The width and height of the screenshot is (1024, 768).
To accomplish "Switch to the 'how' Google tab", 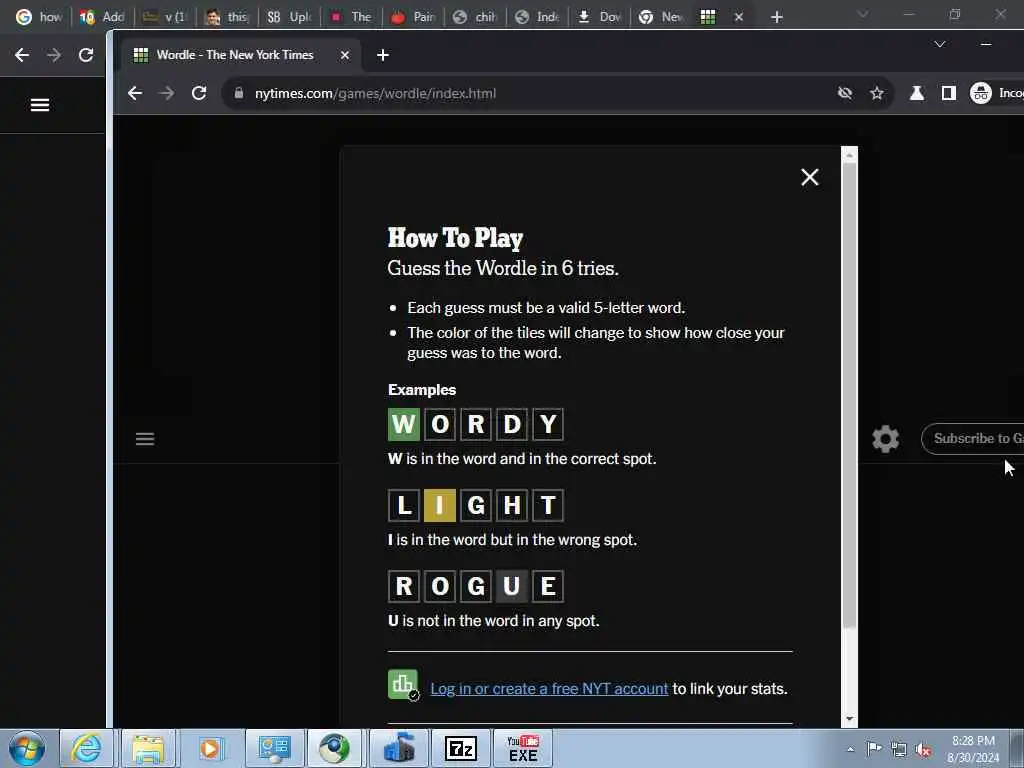I will [39, 17].
